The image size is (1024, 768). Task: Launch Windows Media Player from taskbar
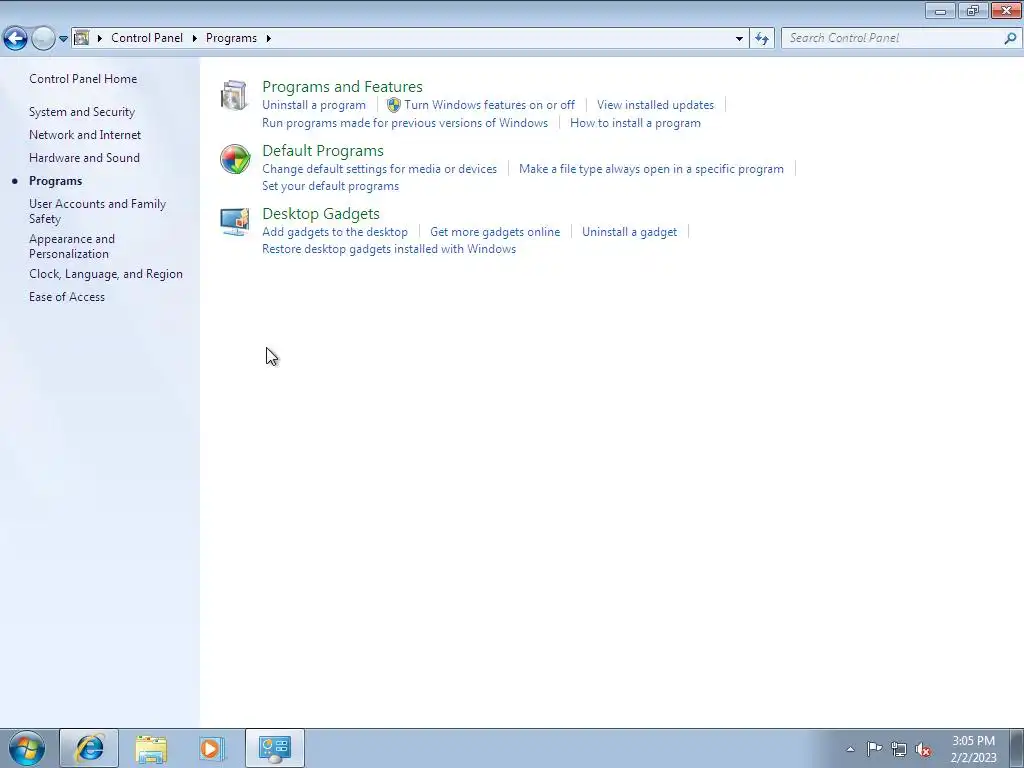(x=212, y=748)
